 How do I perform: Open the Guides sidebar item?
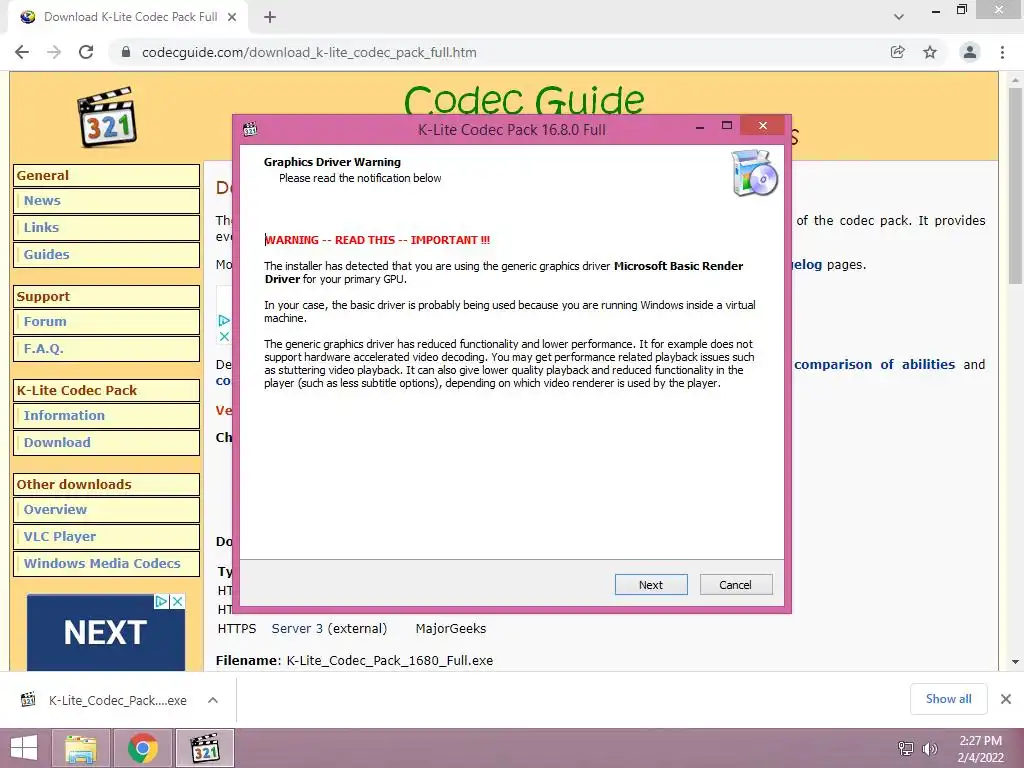(x=106, y=254)
